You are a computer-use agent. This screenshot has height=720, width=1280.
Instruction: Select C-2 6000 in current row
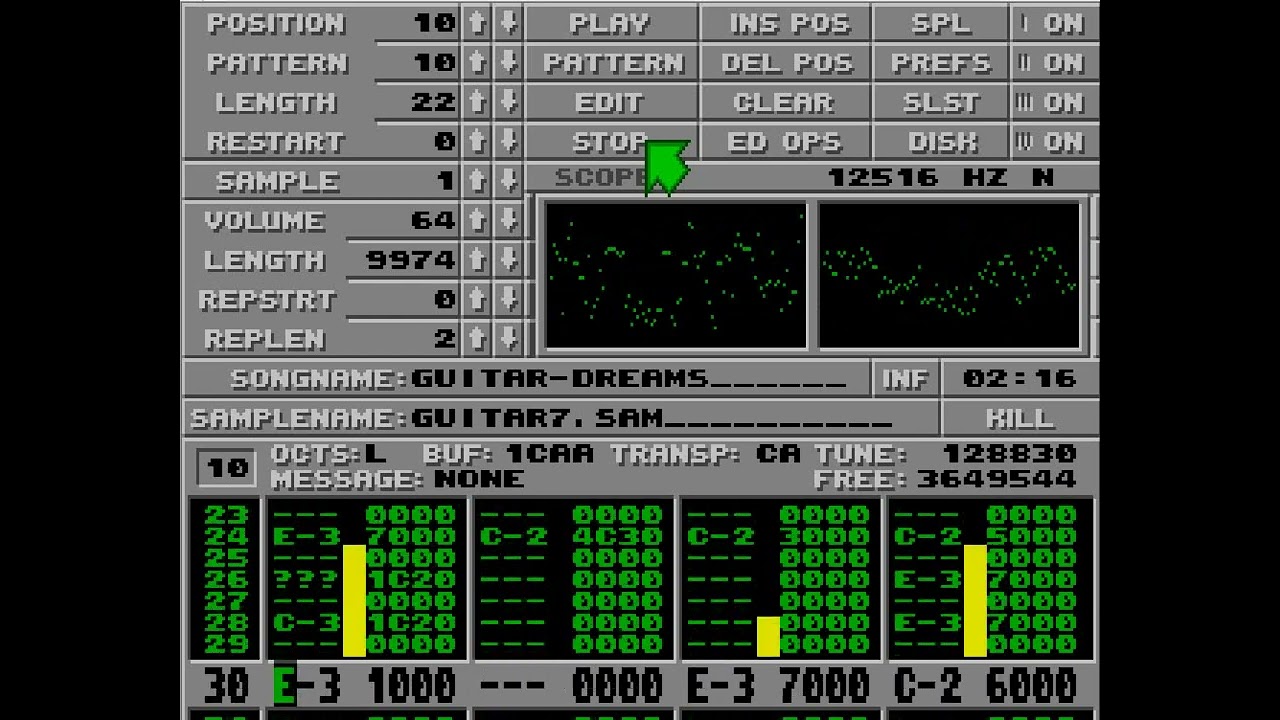tap(984, 686)
